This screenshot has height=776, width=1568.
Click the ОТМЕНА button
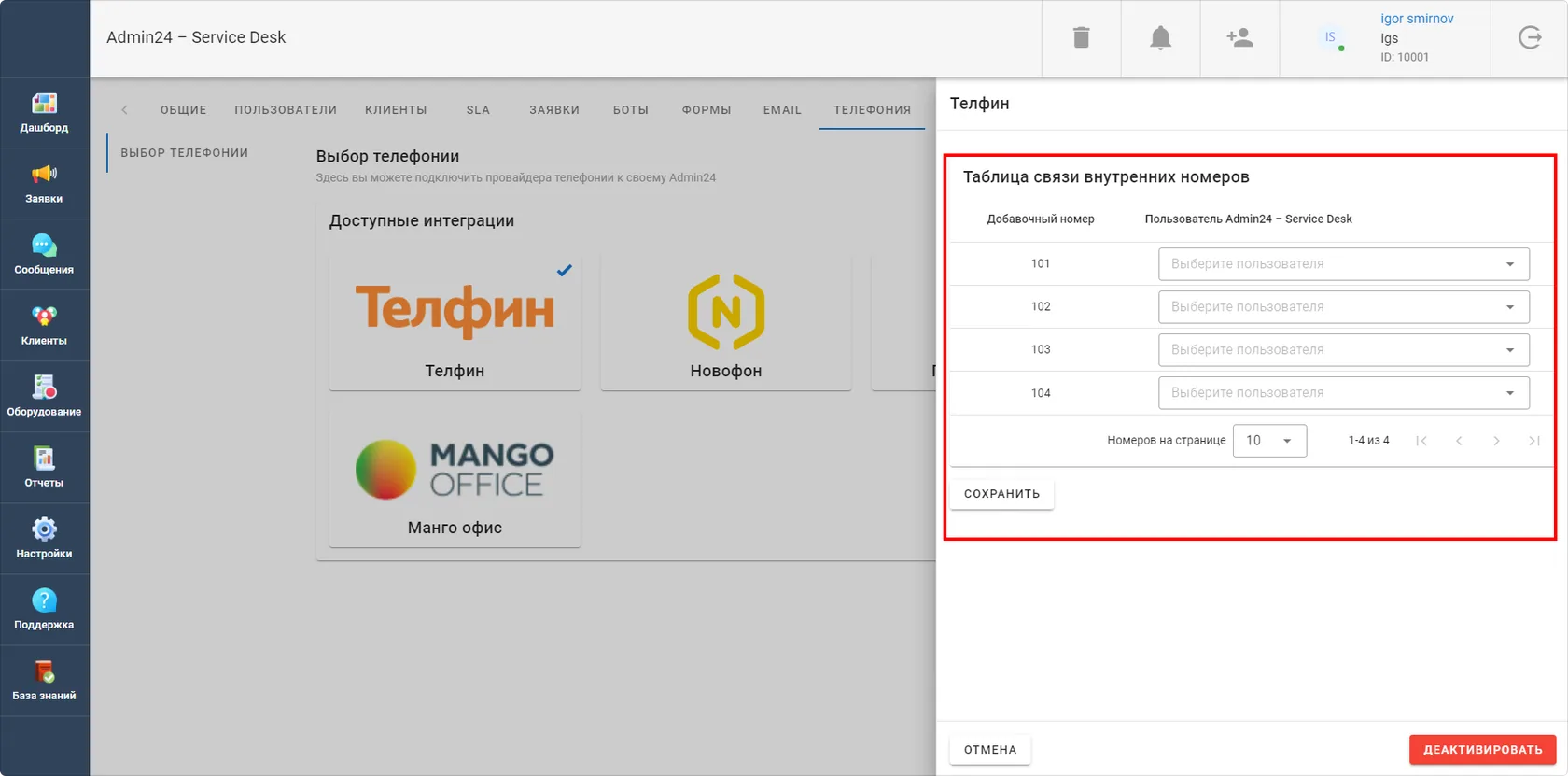[x=990, y=750]
